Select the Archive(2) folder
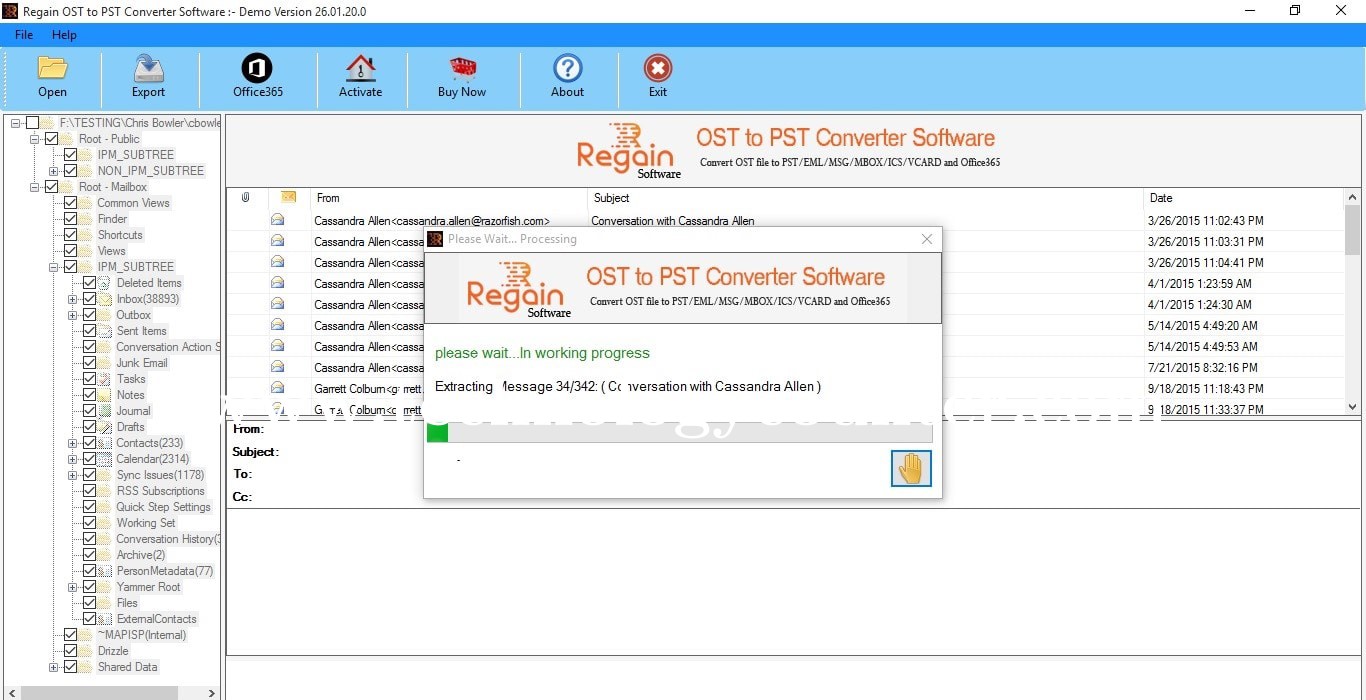The width and height of the screenshot is (1366, 700). tap(140, 555)
